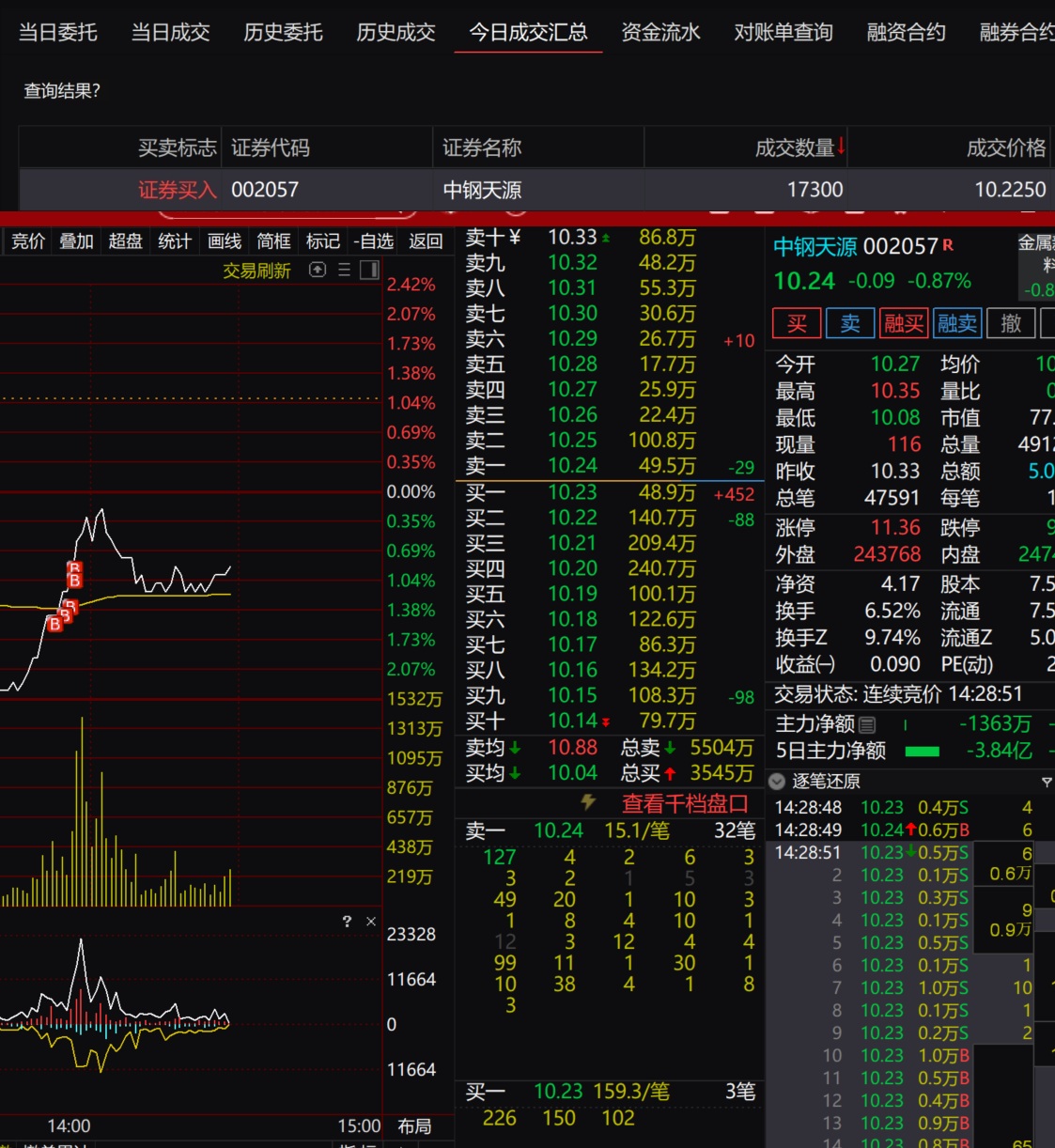Expand the 逐笔还原 dropdown chevron
This screenshot has width=1055, height=1148.
pyautogui.click(x=777, y=781)
